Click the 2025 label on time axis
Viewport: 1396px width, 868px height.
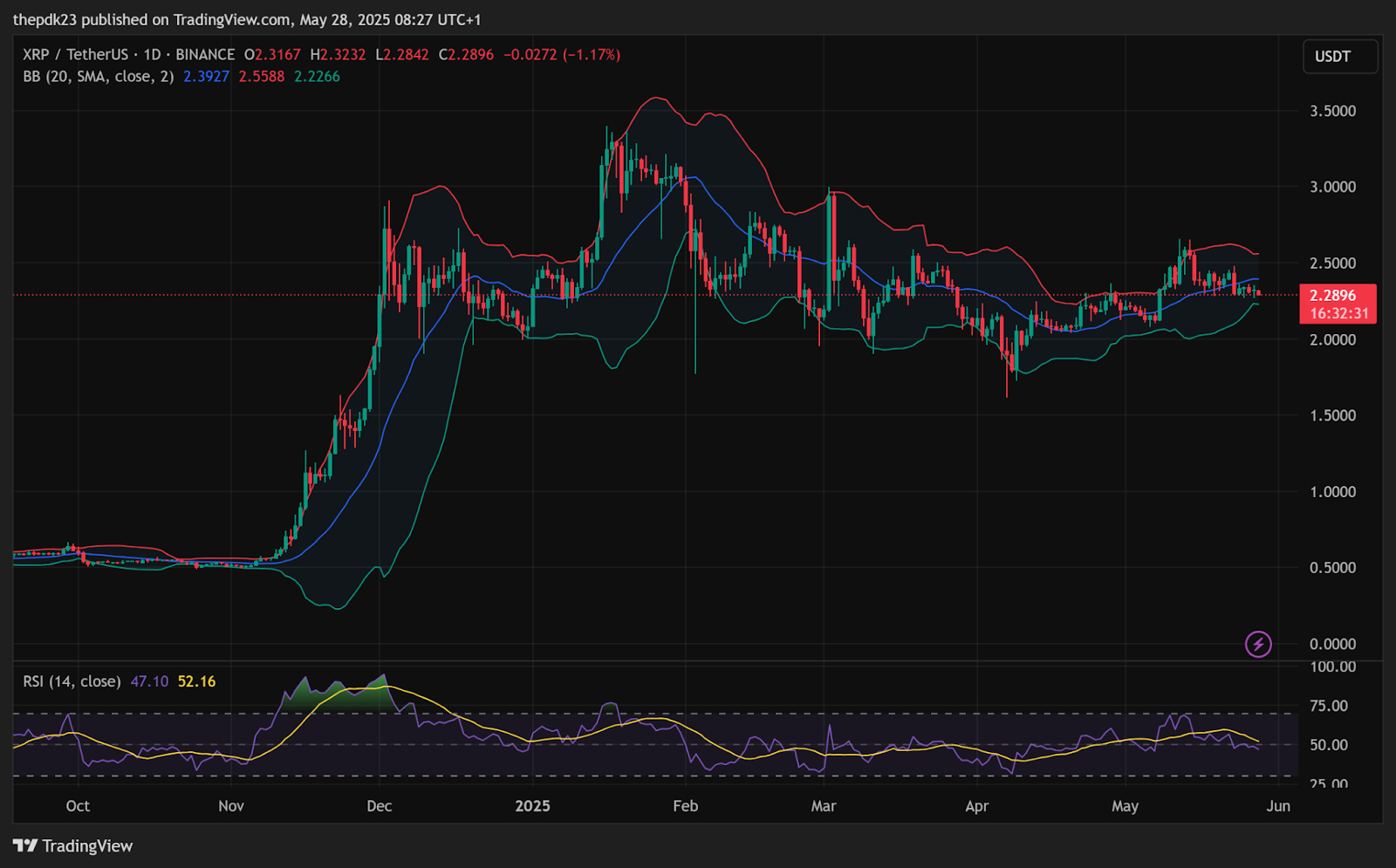(532, 806)
